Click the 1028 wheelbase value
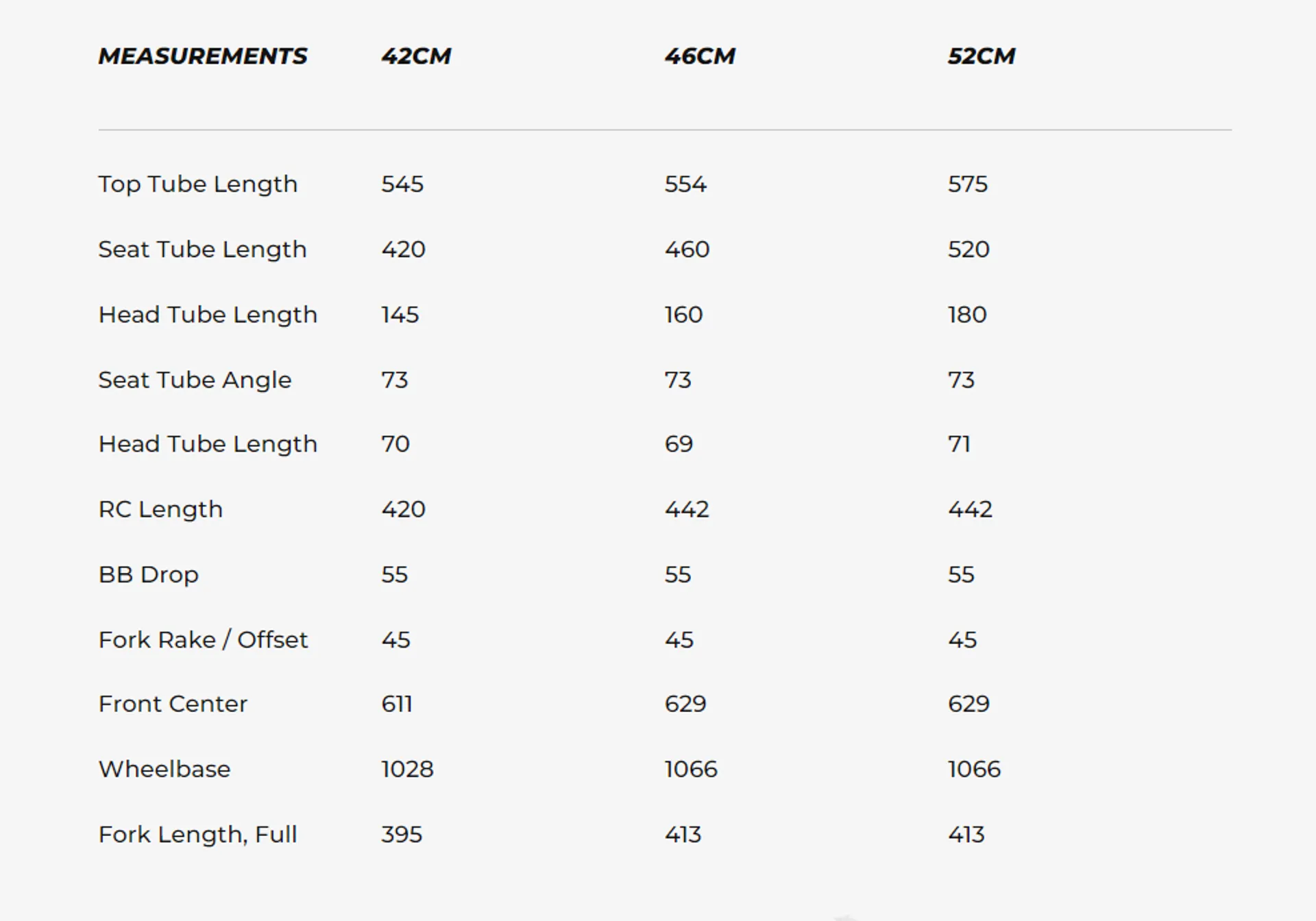 click(407, 770)
